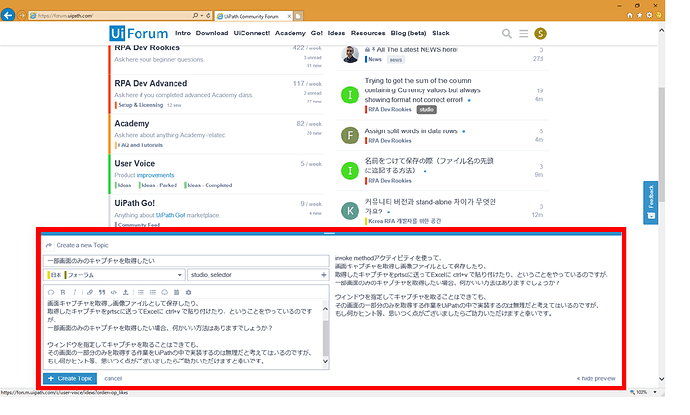Click the reply arrow icon beside Create a new Topic
This screenshot has height=415, width=690.
point(49,245)
